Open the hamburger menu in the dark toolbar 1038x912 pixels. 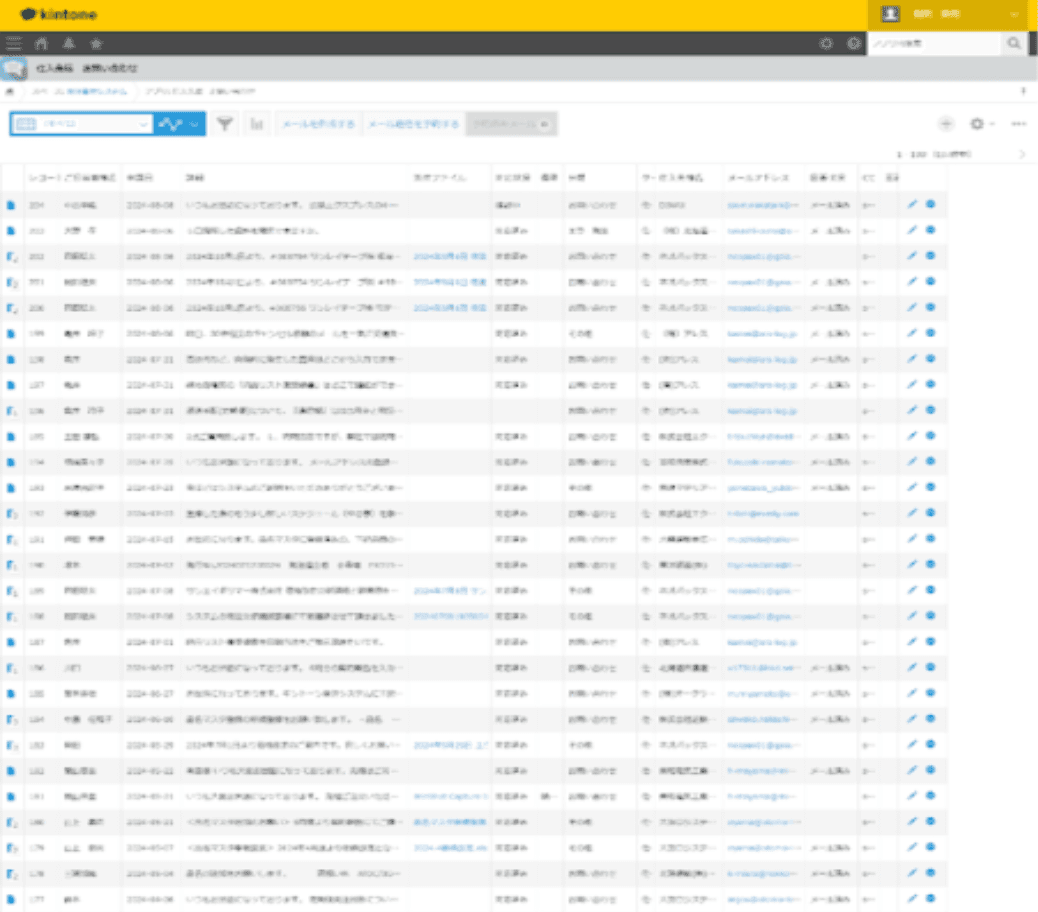(x=13, y=44)
